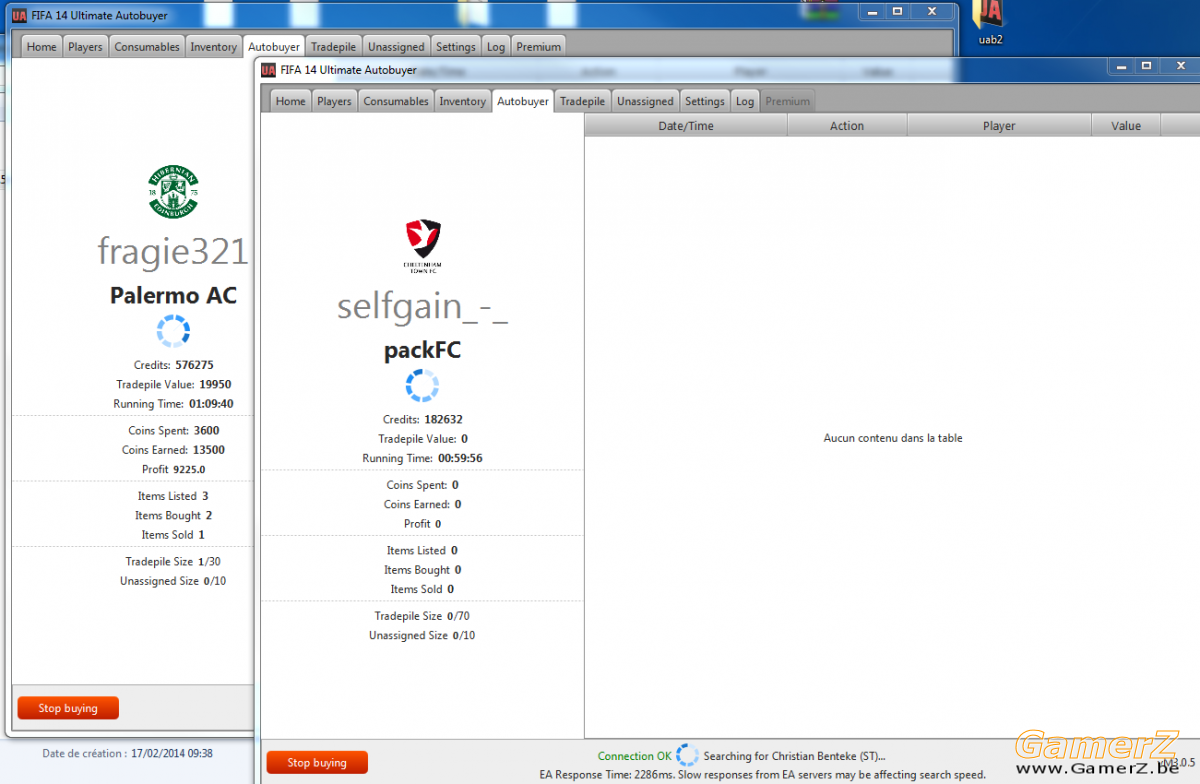The image size is (1200, 784).
Task: Click Credits value 576275
Action: coord(194,365)
